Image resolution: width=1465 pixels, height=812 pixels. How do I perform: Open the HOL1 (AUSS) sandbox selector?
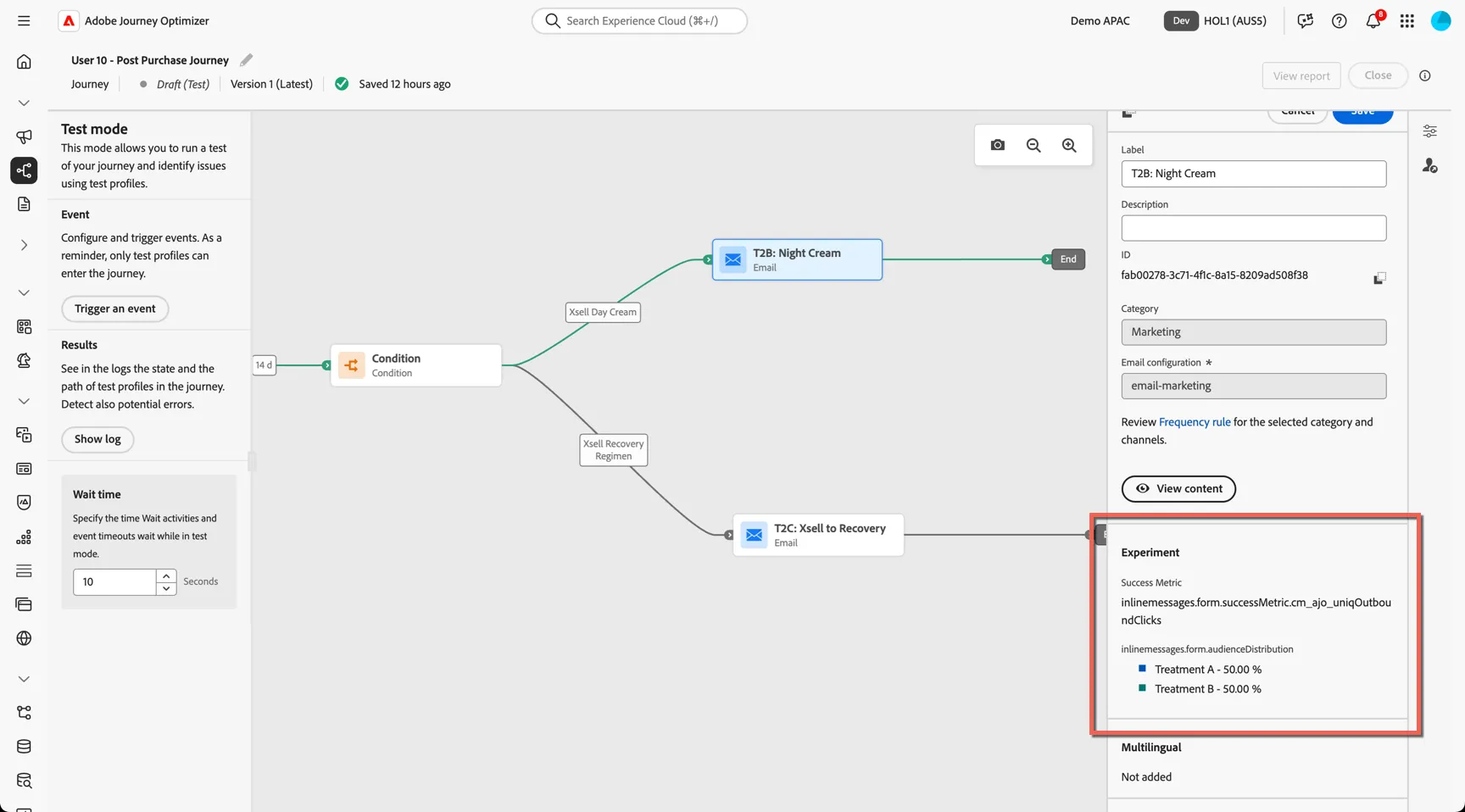[1235, 21]
